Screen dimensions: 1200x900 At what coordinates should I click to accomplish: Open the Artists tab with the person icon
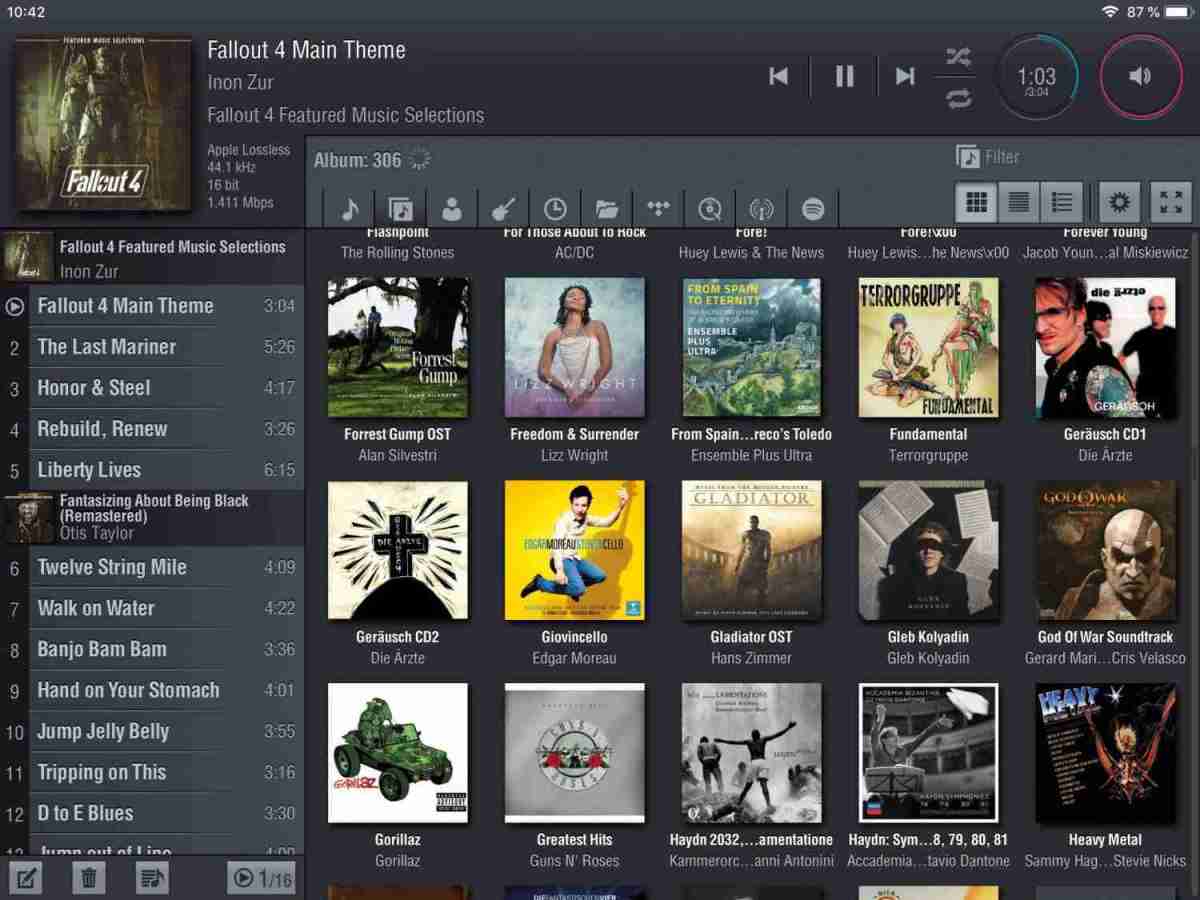(x=452, y=208)
